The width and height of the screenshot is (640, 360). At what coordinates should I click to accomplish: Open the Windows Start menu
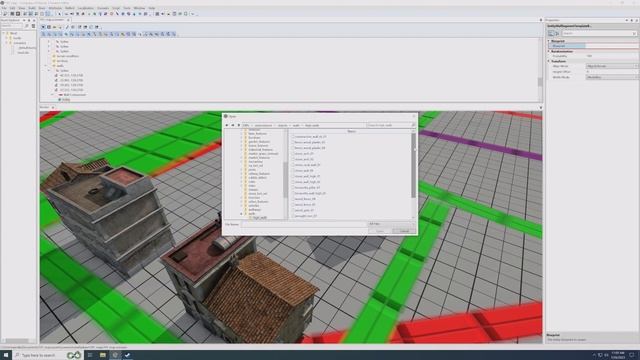[x=6, y=355]
